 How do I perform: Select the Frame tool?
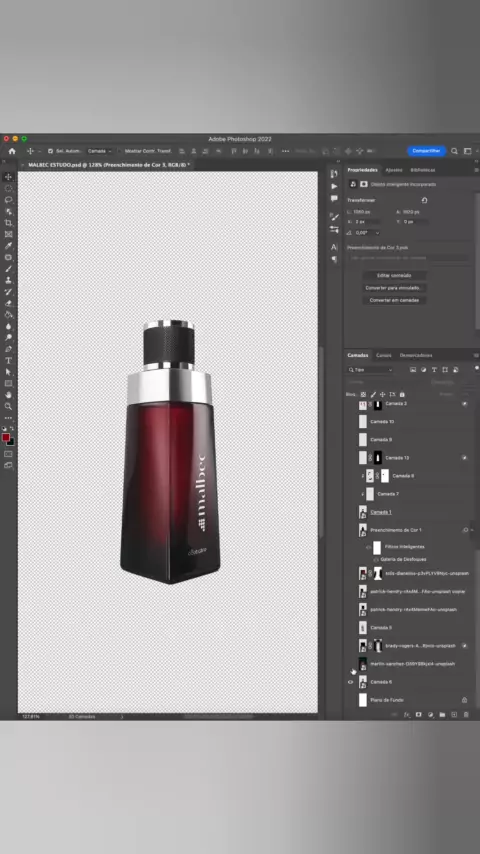coord(8,234)
